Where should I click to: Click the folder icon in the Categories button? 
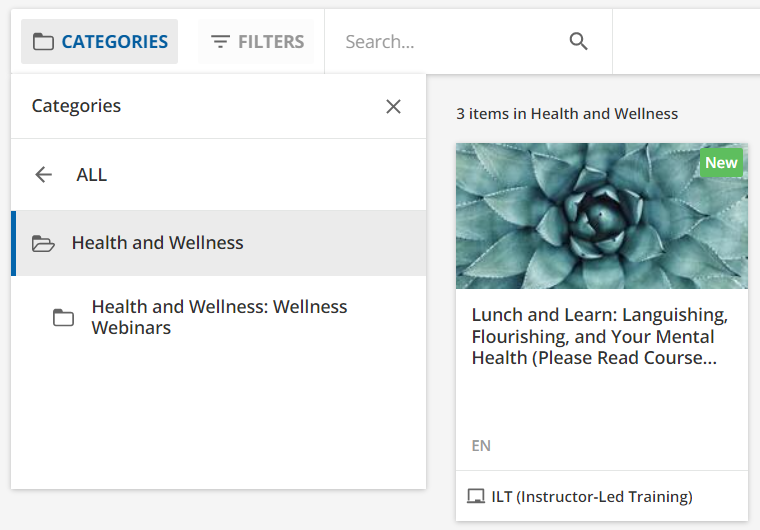tap(43, 42)
